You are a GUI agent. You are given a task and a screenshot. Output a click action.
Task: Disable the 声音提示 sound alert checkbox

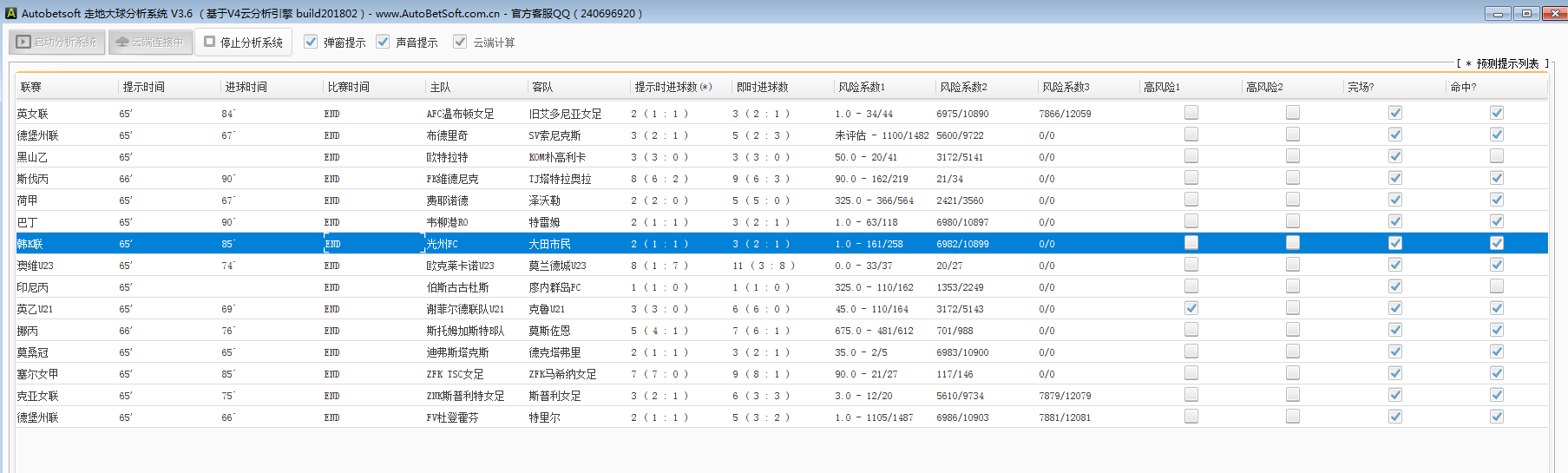tap(383, 42)
